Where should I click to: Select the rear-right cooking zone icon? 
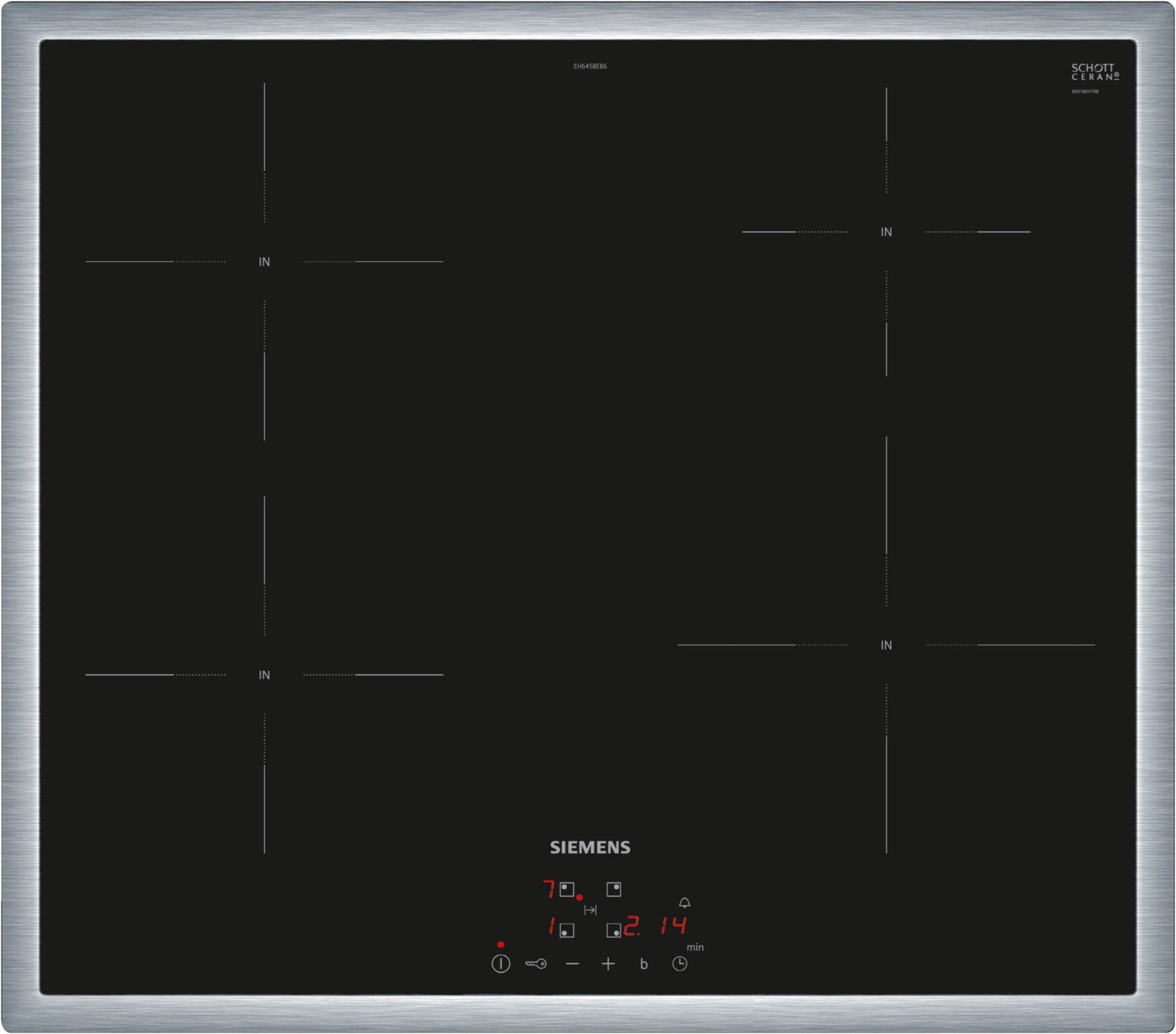[614, 889]
